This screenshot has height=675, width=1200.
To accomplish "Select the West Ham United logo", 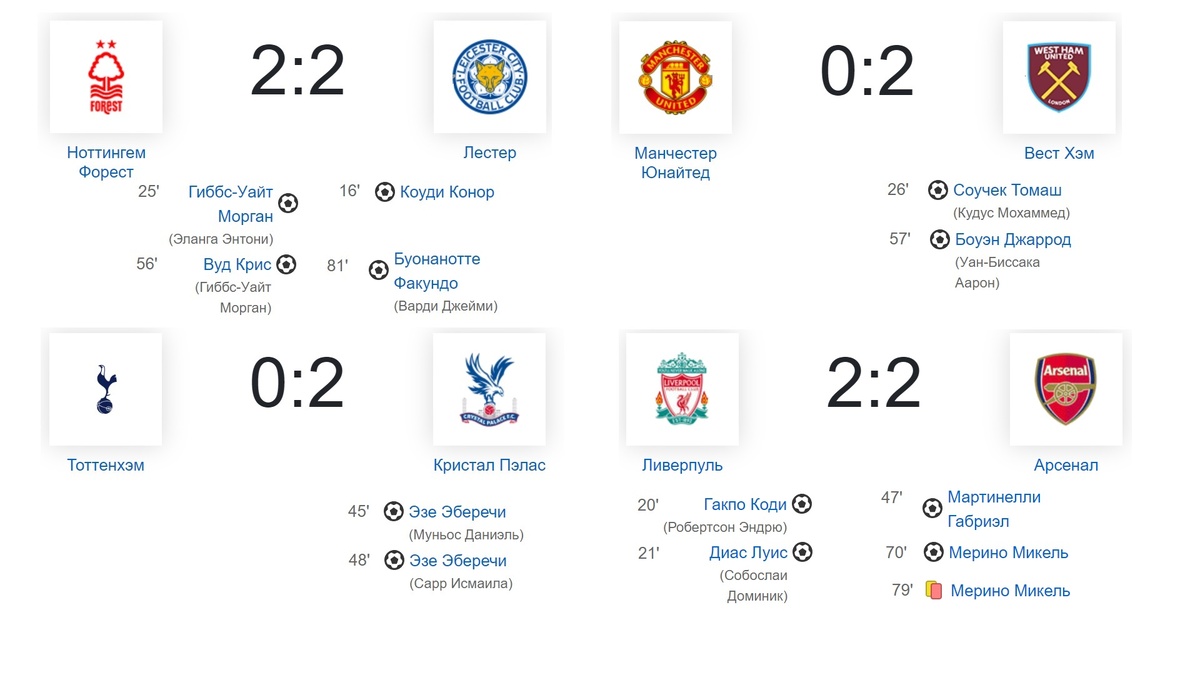I will [x=1059, y=77].
